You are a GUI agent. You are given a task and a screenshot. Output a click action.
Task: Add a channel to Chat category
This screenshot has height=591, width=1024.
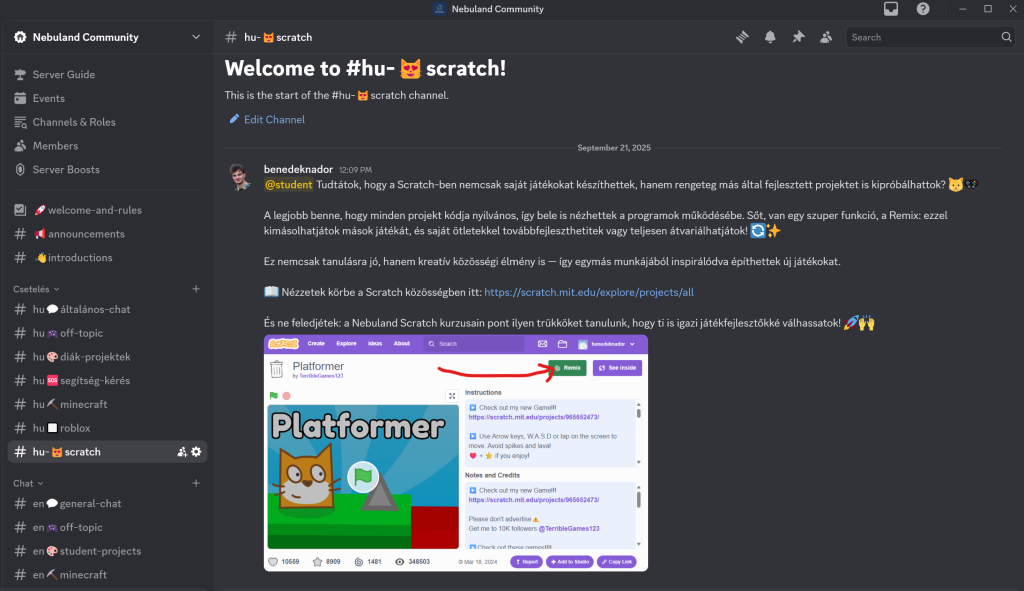[196, 483]
